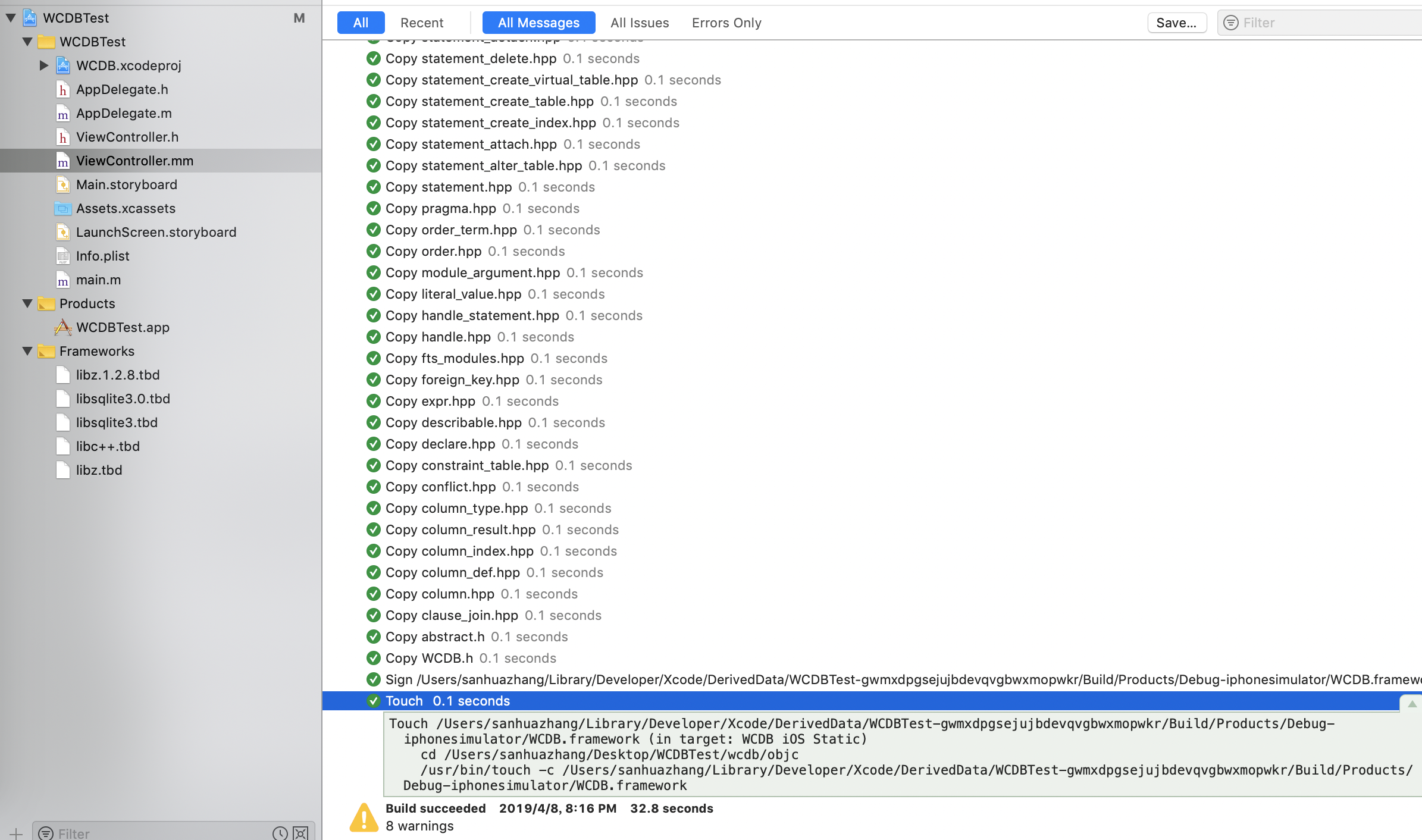Image resolution: width=1422 pixels, height=840 pixels.
Task: Click the Save... button
Action: pyautogui.click(x=1177, y=23)
